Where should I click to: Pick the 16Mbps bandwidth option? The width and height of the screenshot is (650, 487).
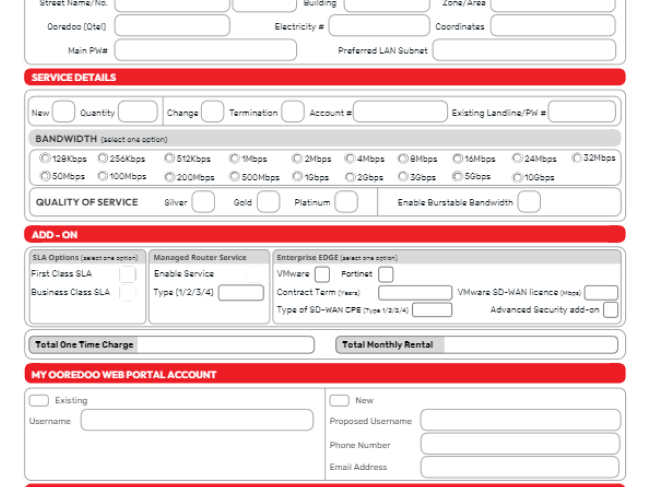point(458,158)
